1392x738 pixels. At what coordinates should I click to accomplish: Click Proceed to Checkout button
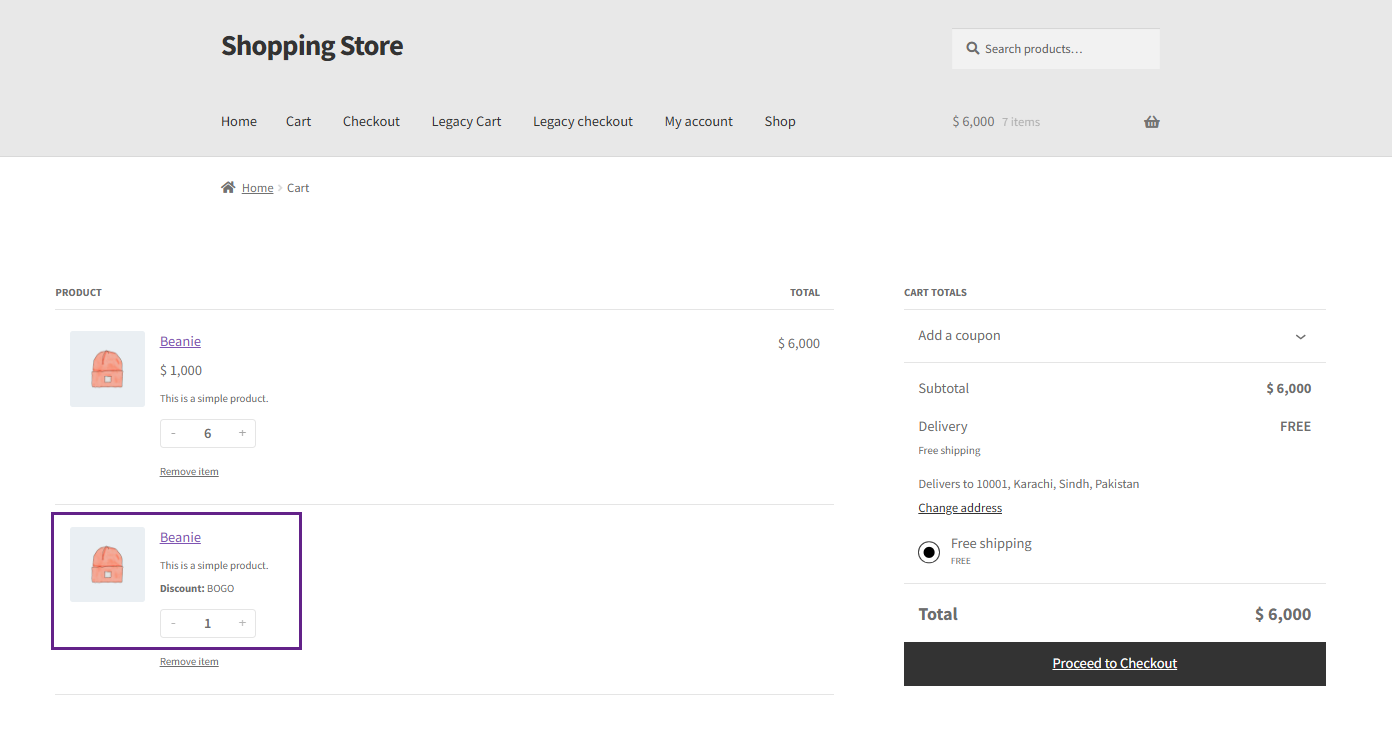click(1114, 664)
